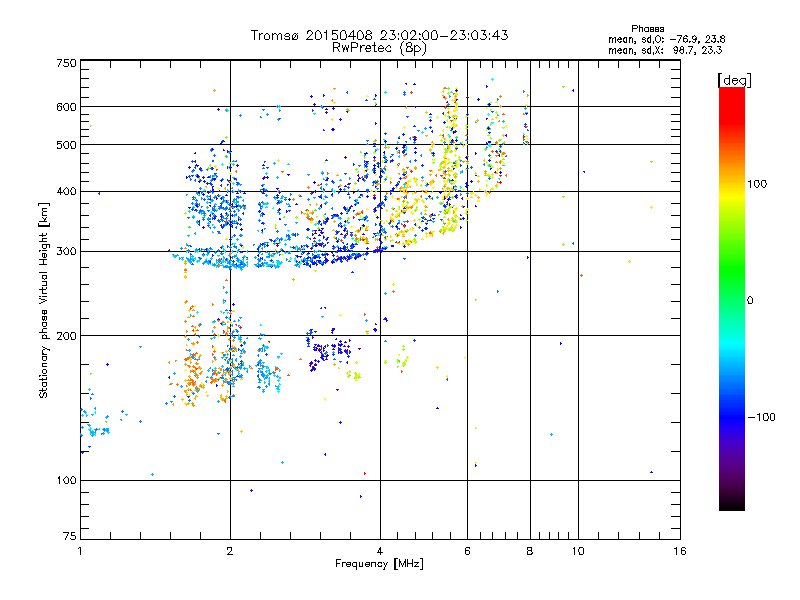
Task: Click the y-axis '500' tick label
Action: pyautogui.click(x=67, y=145)
